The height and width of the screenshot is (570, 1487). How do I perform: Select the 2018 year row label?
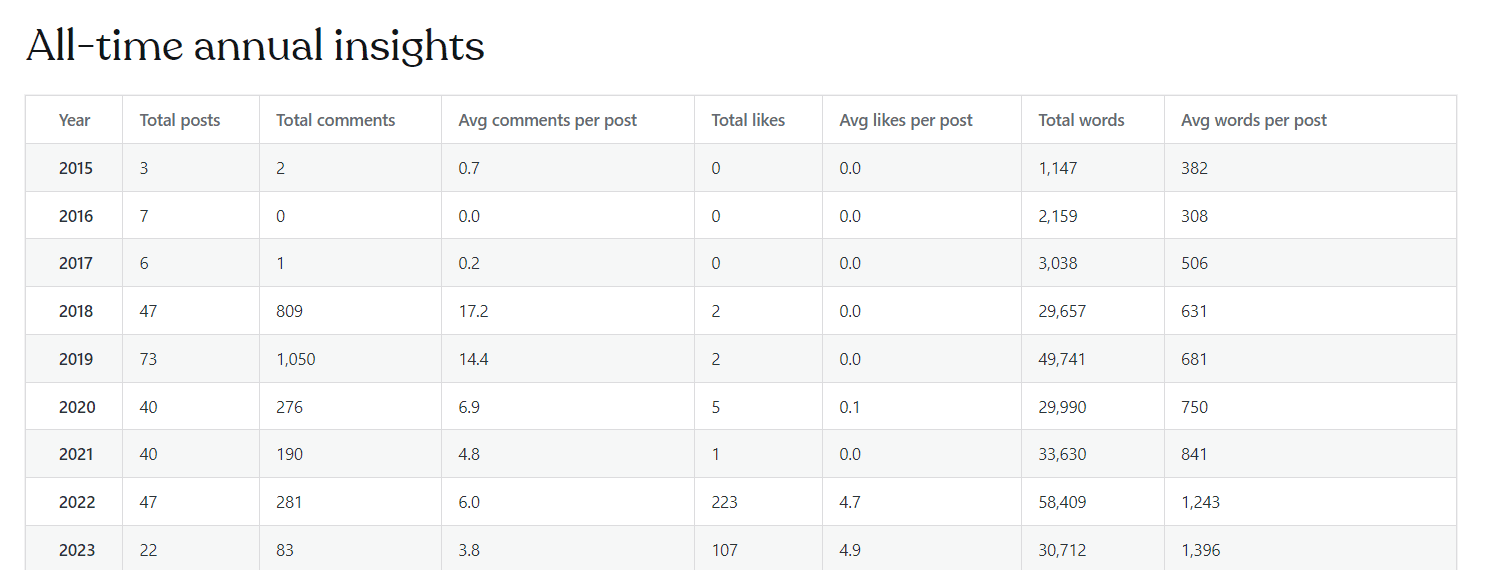(75, 311)
